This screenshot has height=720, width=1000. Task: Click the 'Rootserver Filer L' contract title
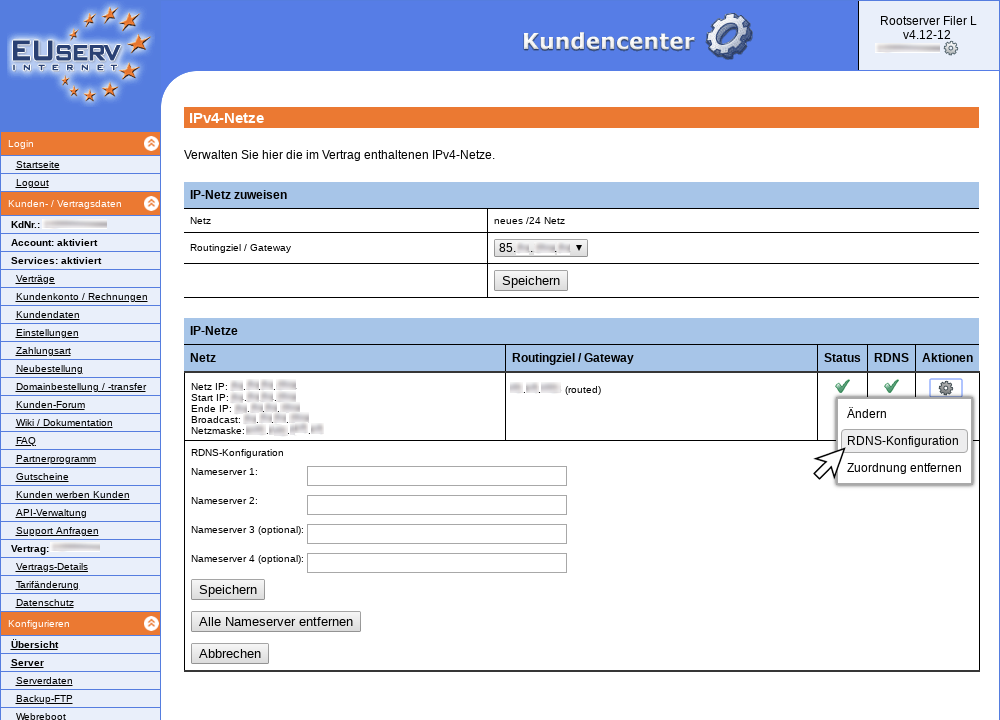point(928,21)
